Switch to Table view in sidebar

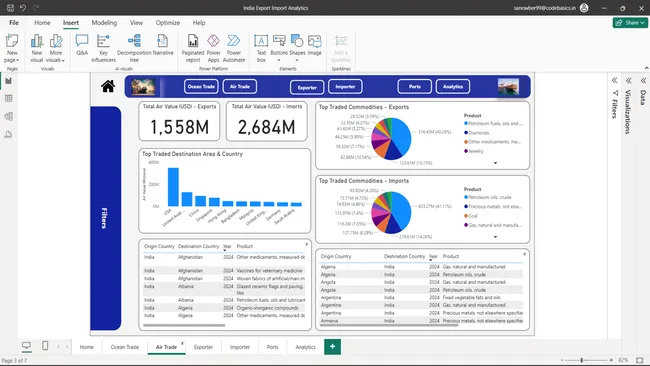[x=8, y=99]
